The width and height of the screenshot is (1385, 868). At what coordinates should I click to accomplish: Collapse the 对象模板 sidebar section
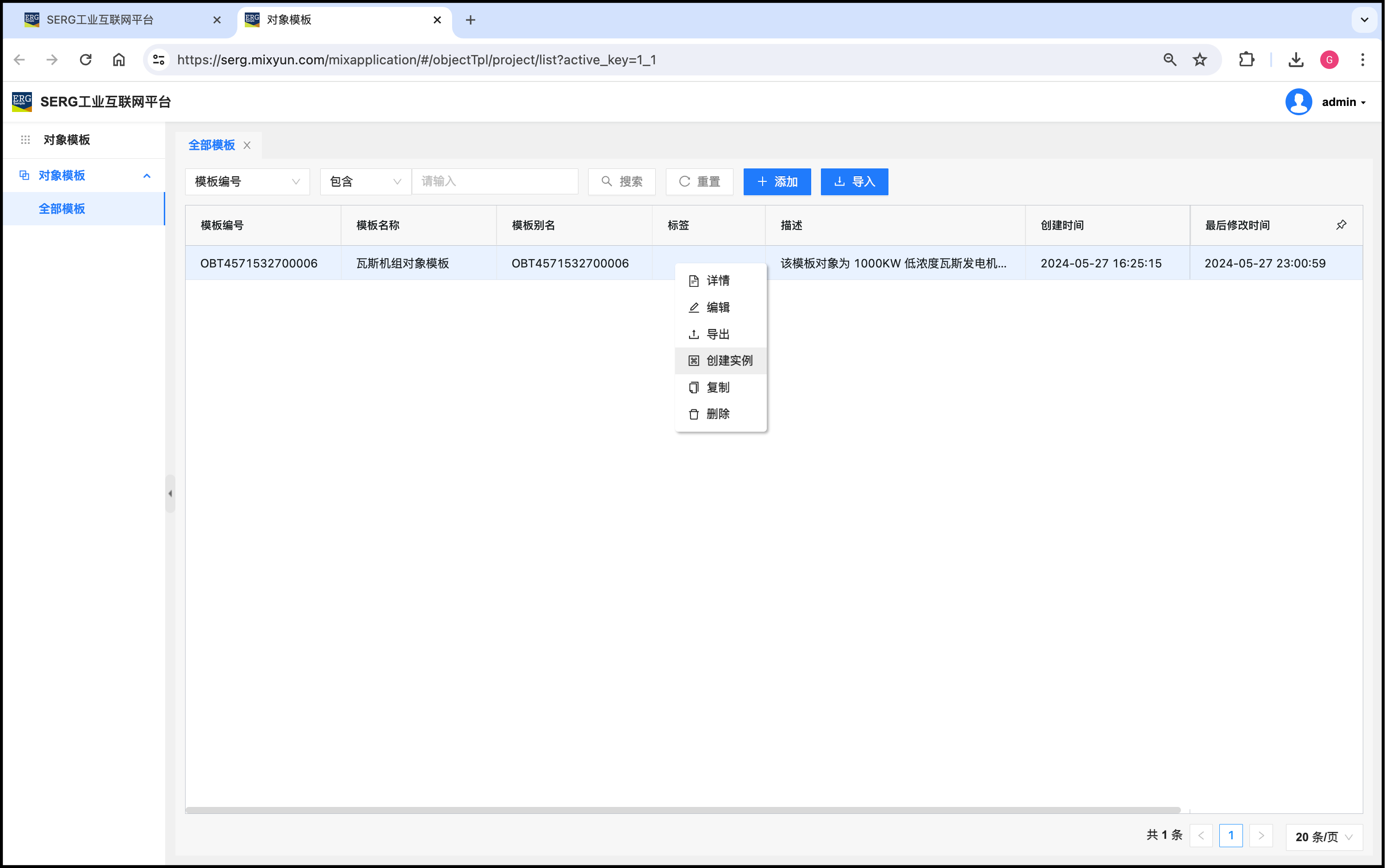pyautogui.click(x=146, y=176)
